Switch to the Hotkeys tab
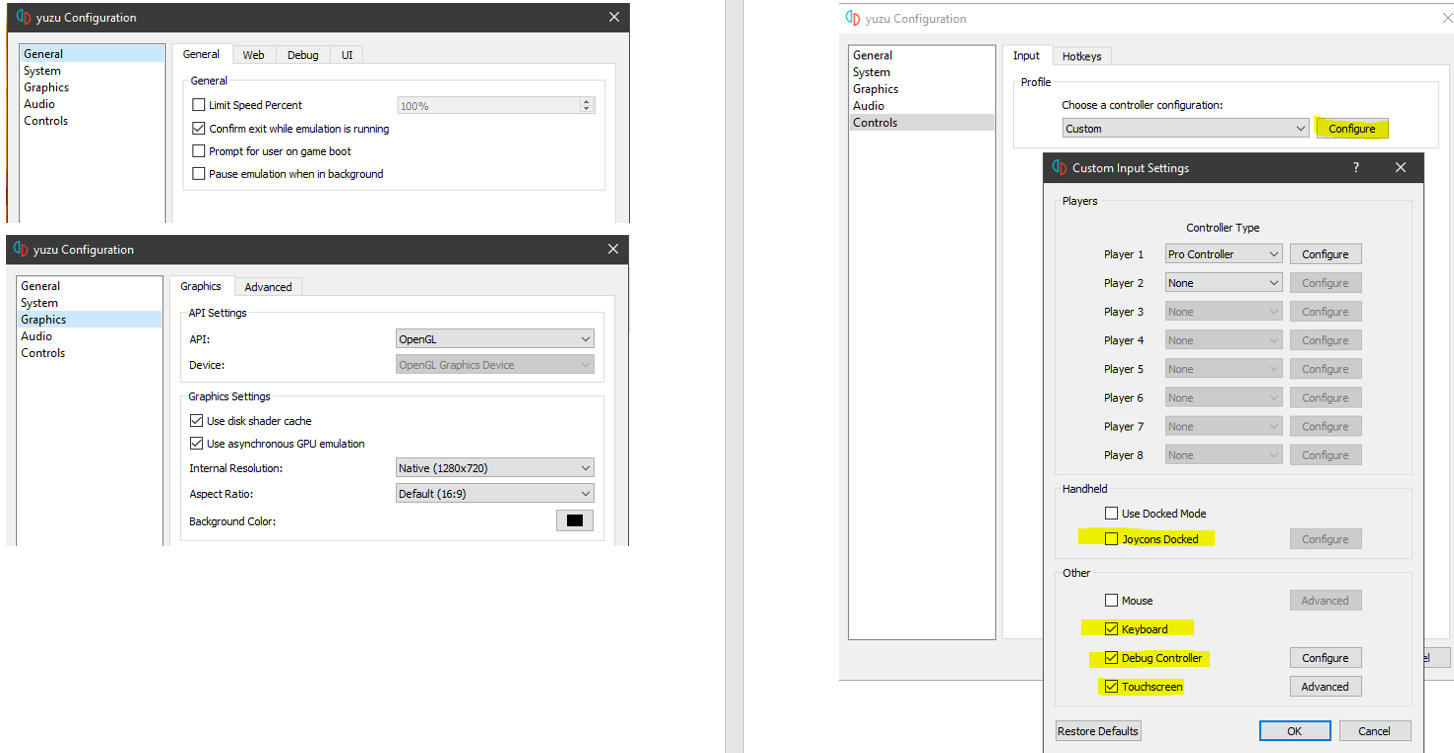1454x753 pixels. tap(1082, 57)
